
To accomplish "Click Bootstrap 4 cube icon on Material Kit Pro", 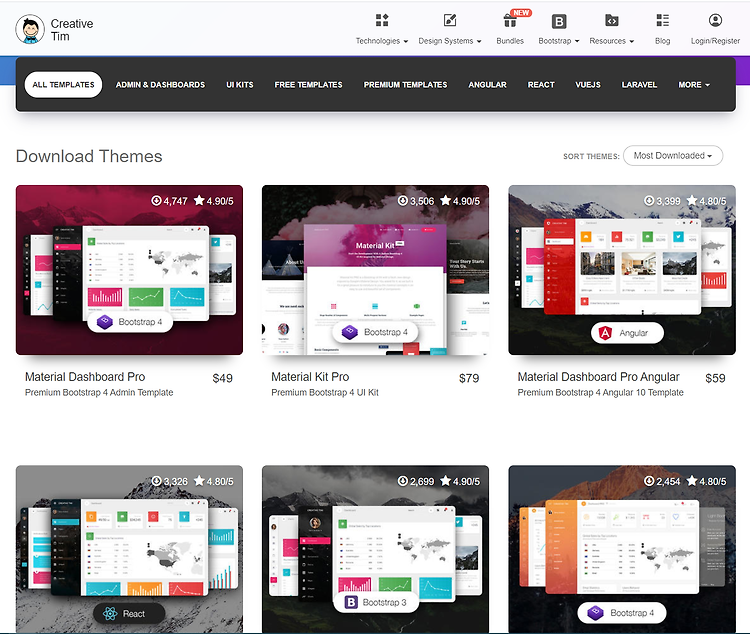I will (x=350, y=332).
